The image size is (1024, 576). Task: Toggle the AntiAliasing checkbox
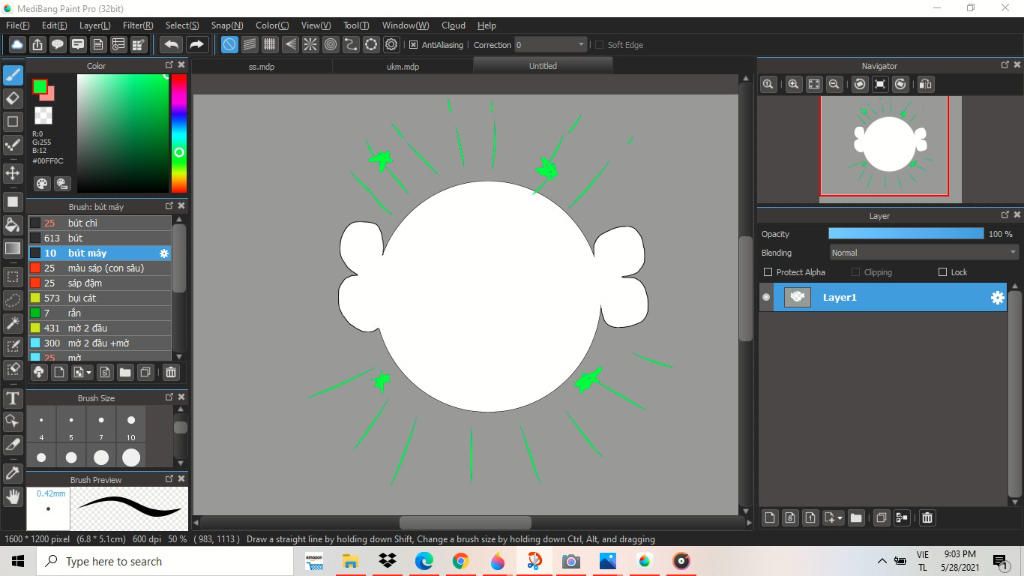click(x=413, y=45)
